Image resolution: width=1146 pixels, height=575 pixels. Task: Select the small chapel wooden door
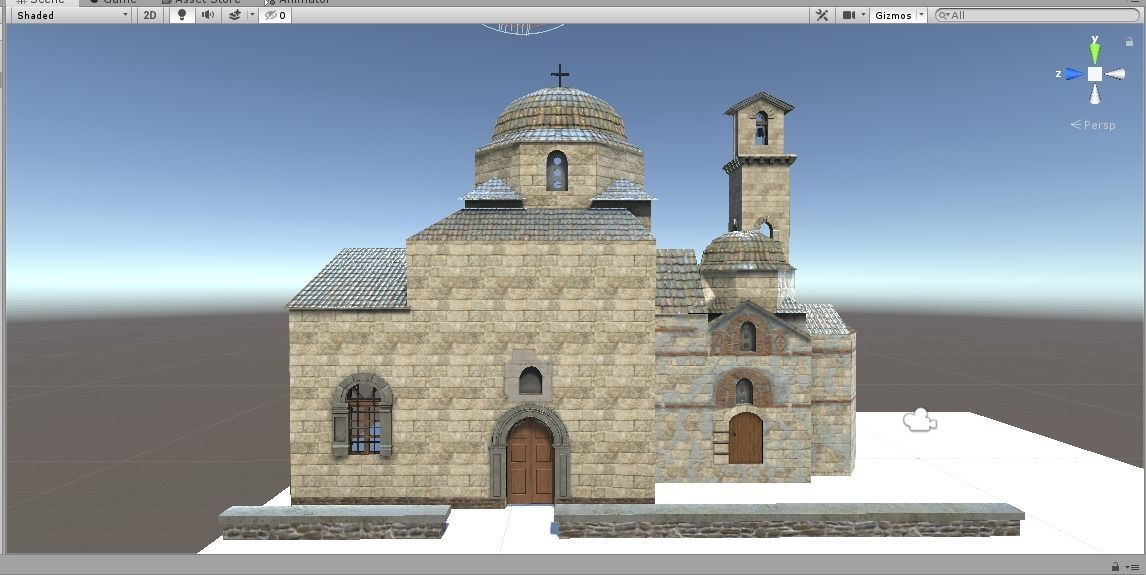tap(745, 438)
